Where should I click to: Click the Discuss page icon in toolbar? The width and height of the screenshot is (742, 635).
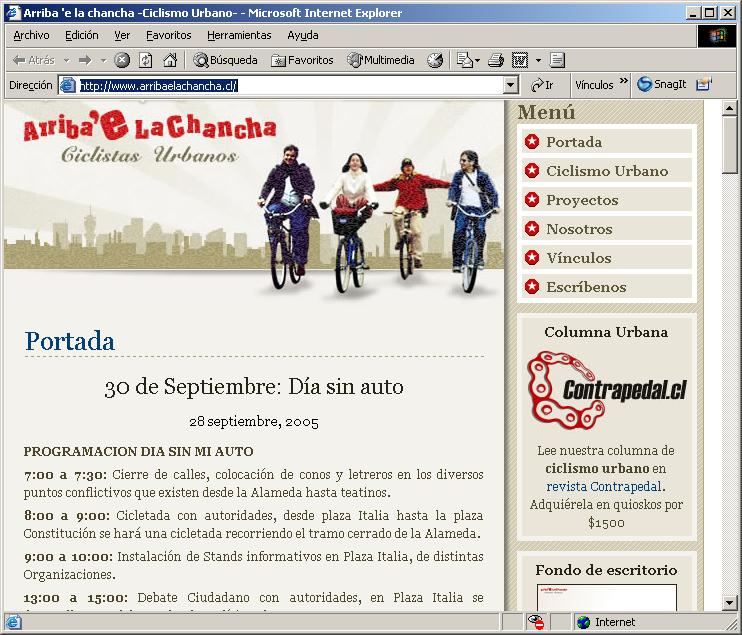point(557,60)
